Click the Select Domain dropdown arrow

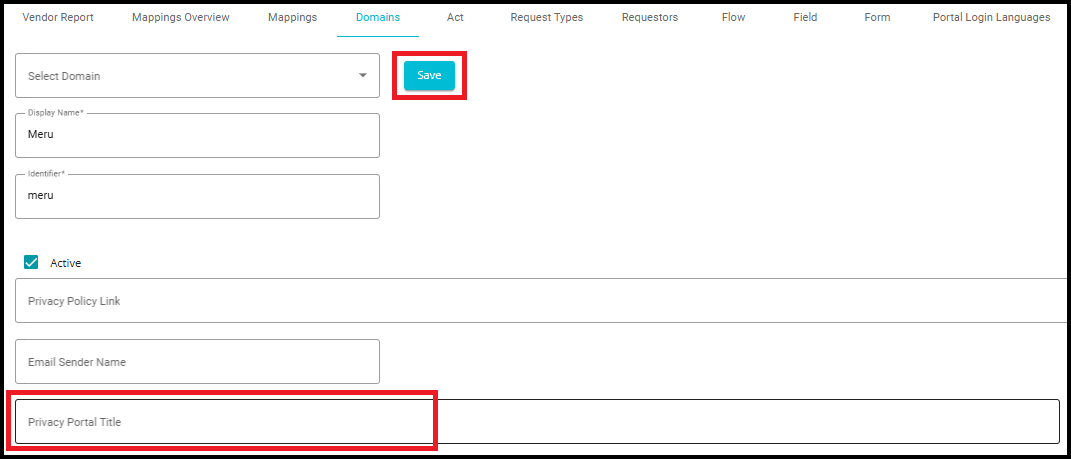(x=362, y=76)
